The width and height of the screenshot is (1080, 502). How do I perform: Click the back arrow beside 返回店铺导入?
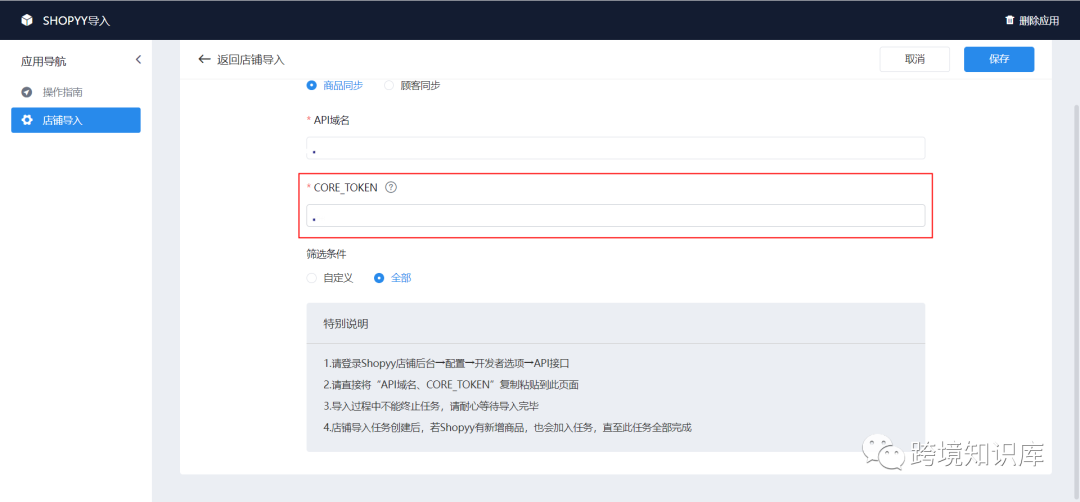[x=204, y=59]
